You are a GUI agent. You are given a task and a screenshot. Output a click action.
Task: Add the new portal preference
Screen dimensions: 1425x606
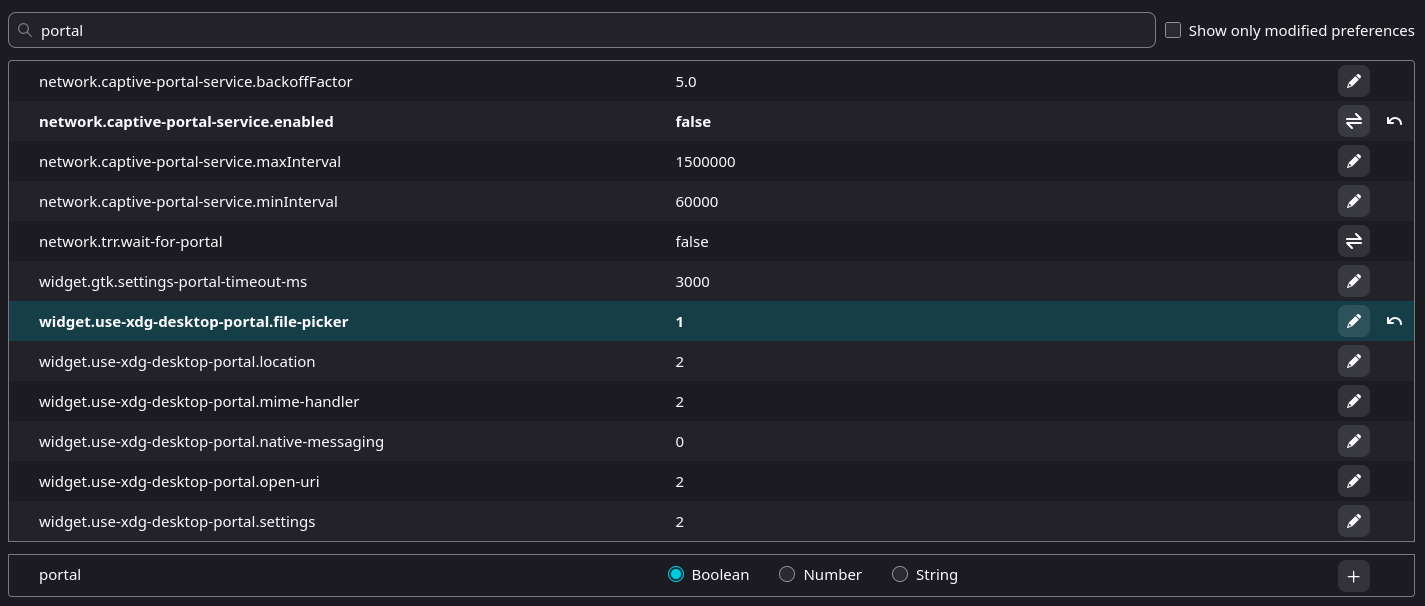[1353, 575]
